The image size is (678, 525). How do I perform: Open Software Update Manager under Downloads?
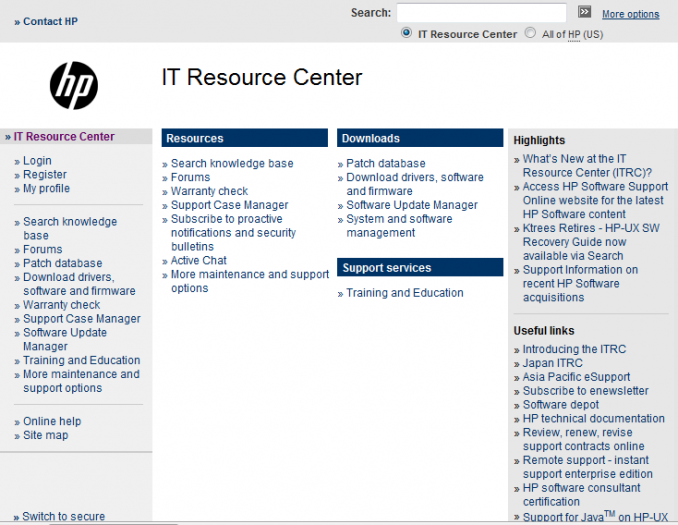click(x=412, y=205)
